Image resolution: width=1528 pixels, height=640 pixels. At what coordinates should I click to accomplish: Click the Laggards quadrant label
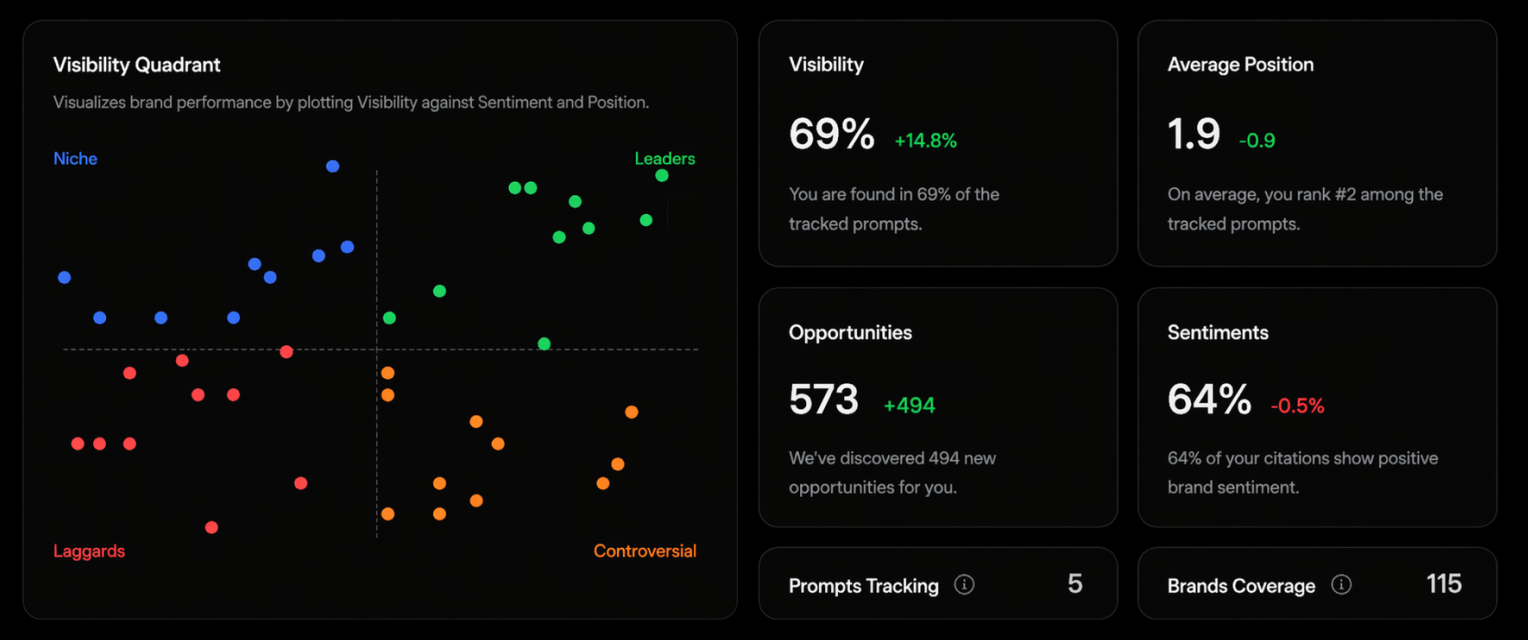[x=89, y=551]
